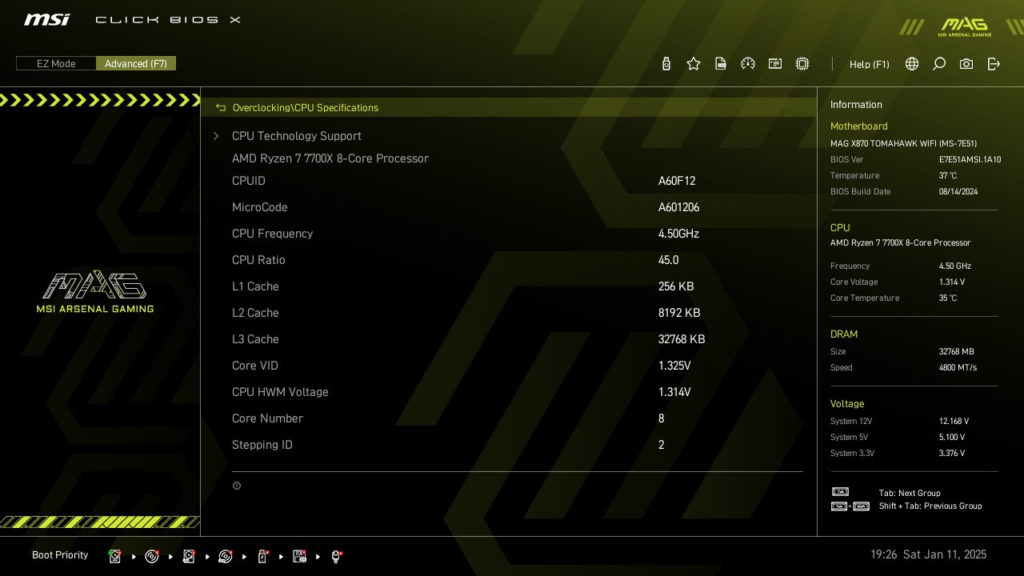Select Advanced (F7) mode tab
The image size is (1024, 576).
click(x=136, y=63)
